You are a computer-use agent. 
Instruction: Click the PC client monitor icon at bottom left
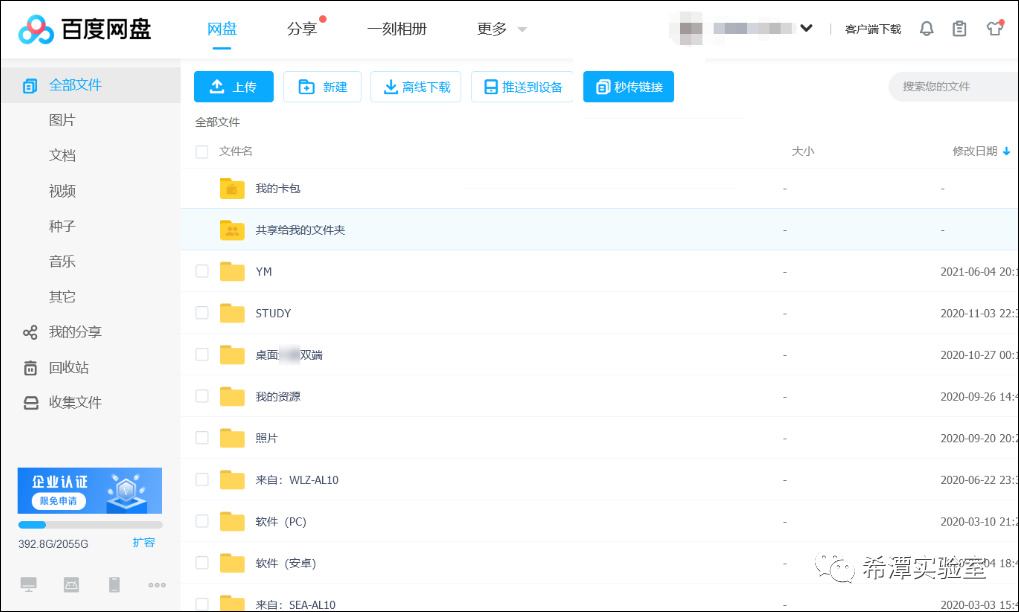click(x=28, y=584)
